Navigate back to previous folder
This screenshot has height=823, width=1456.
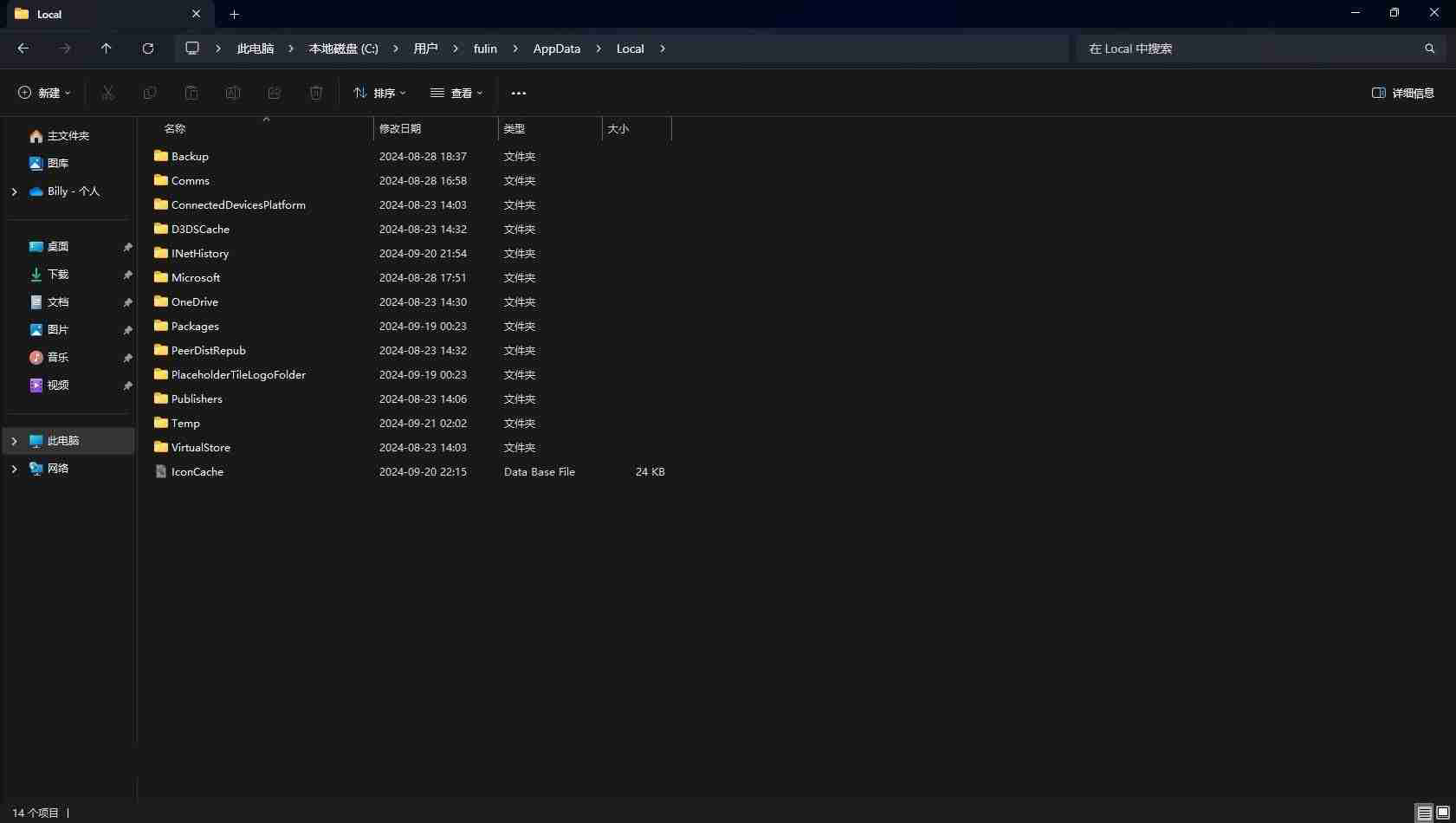pyautogui.click(x=23, y=49)
